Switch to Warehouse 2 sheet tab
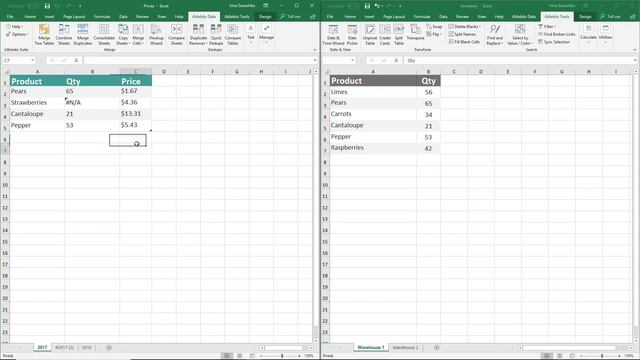 [405, 348]
